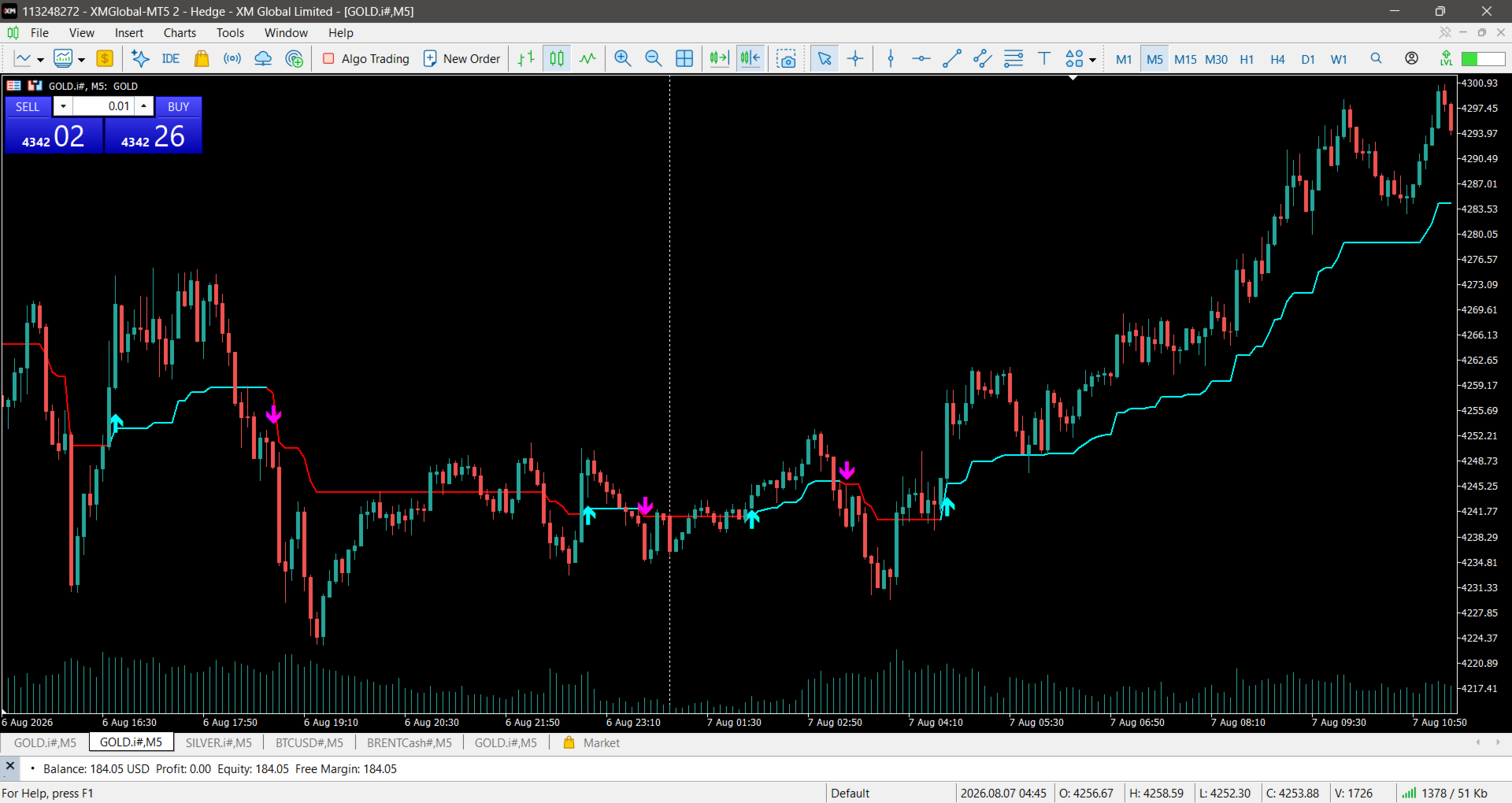Image resolution: width=1512 pixels, height=803 pixels.
Task: Click the New Order button
Action: pos(462,58)
